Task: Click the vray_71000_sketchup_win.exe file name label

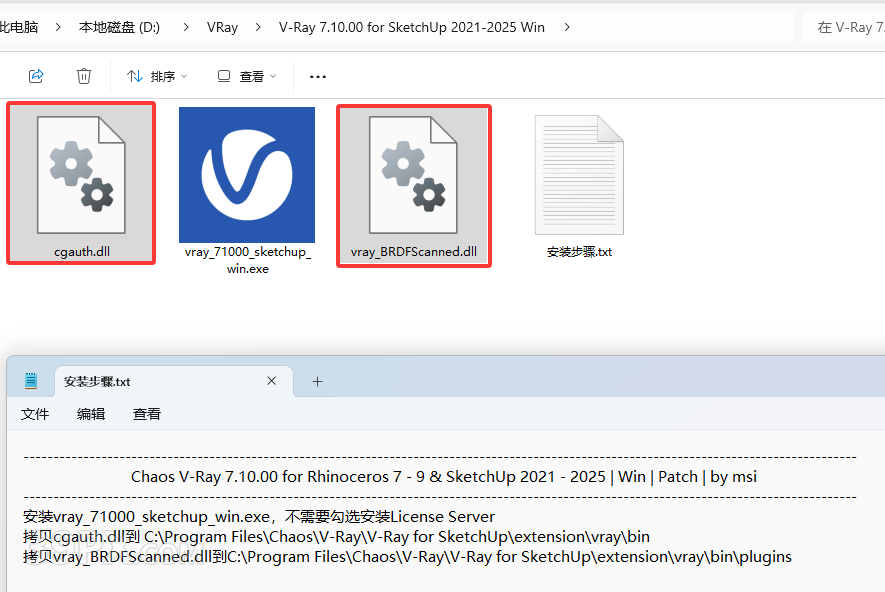Action: 248,260
